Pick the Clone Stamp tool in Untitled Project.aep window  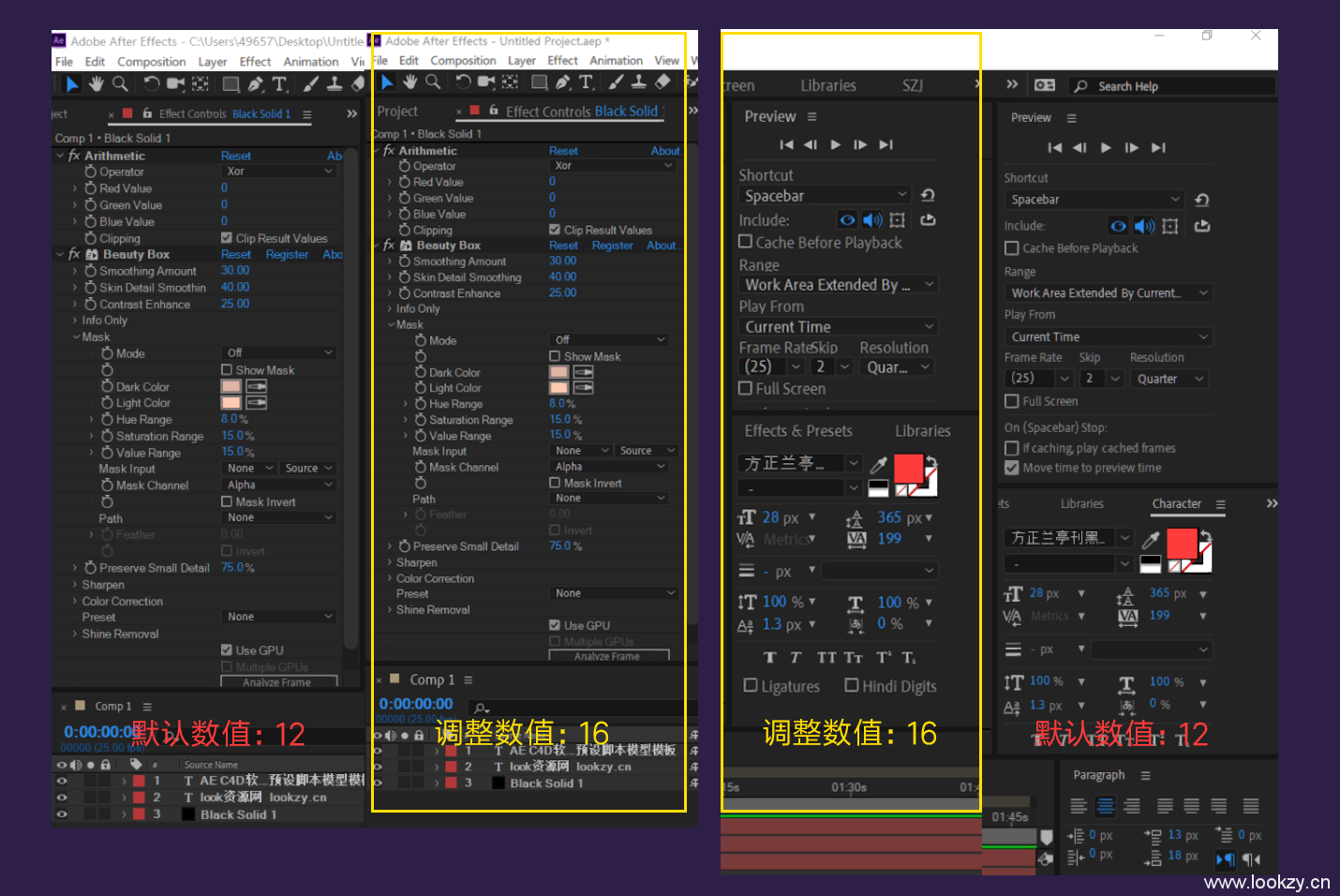tap(638, 82)
